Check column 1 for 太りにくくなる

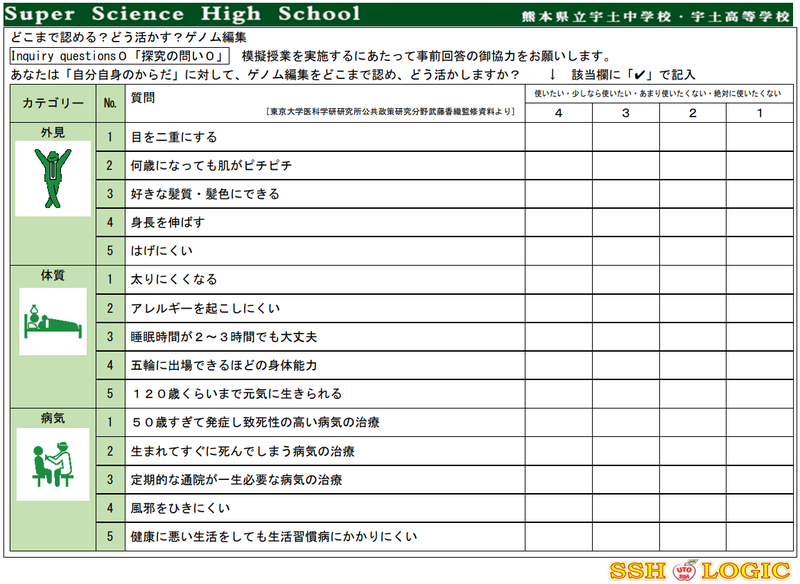pos(759,279)
